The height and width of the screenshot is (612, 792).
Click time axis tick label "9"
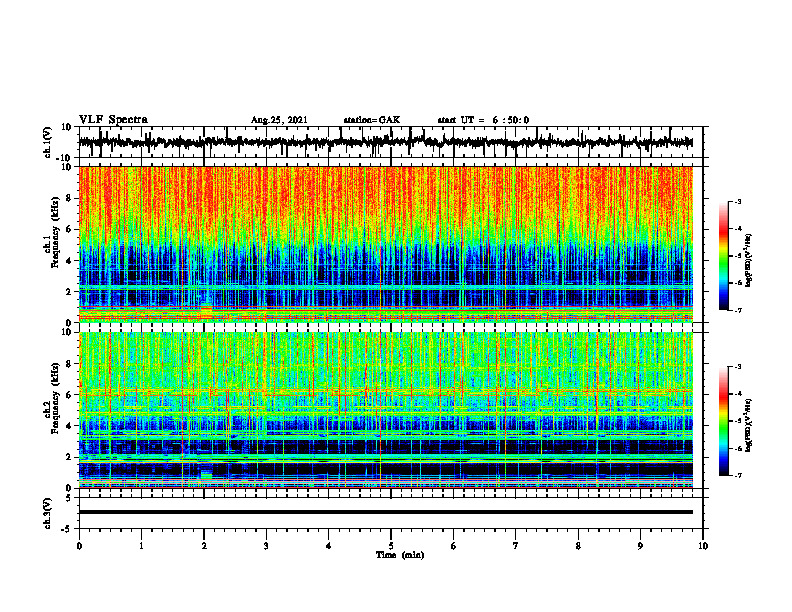[x=640, y=546]
